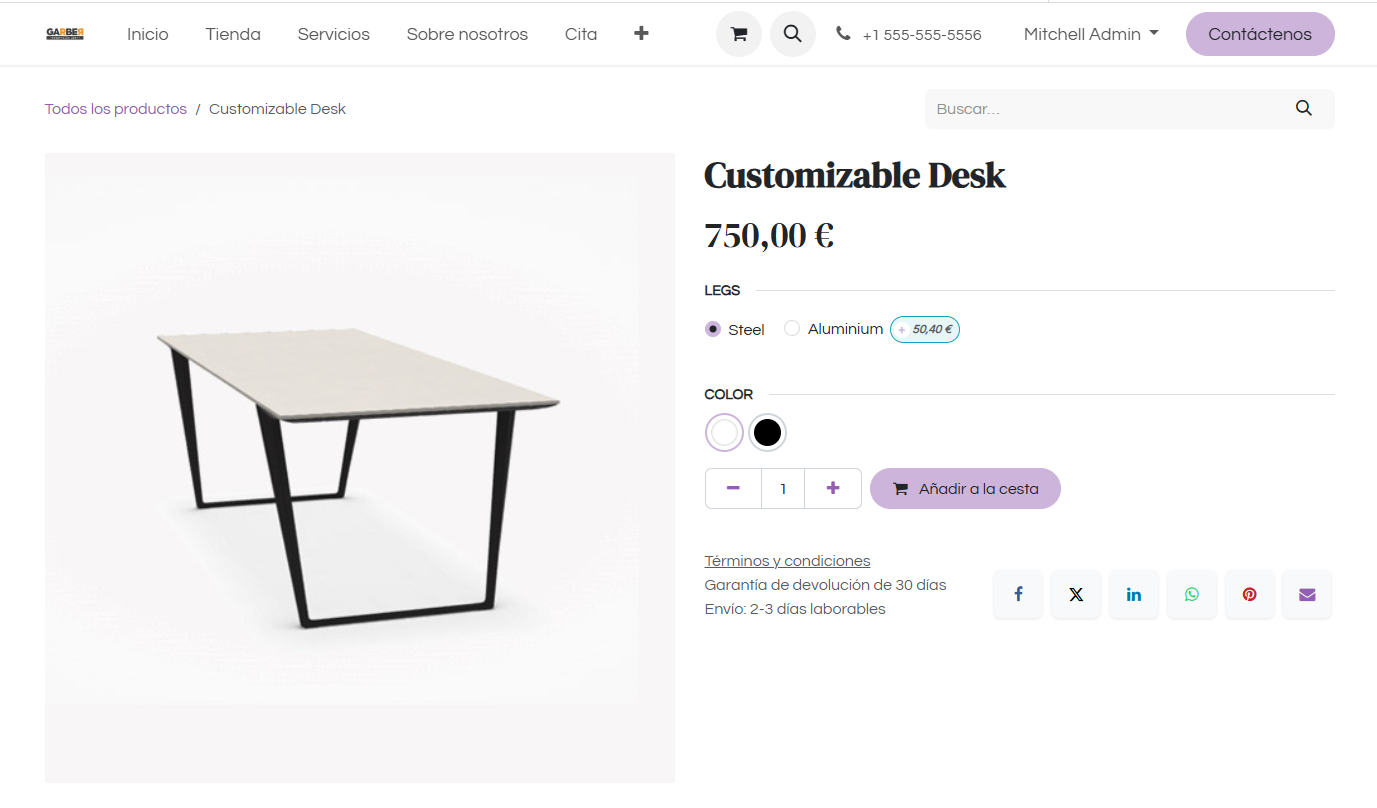1377x808 pixels.
Task: Click Añadir a la cesta
Action: click(964, 488)
